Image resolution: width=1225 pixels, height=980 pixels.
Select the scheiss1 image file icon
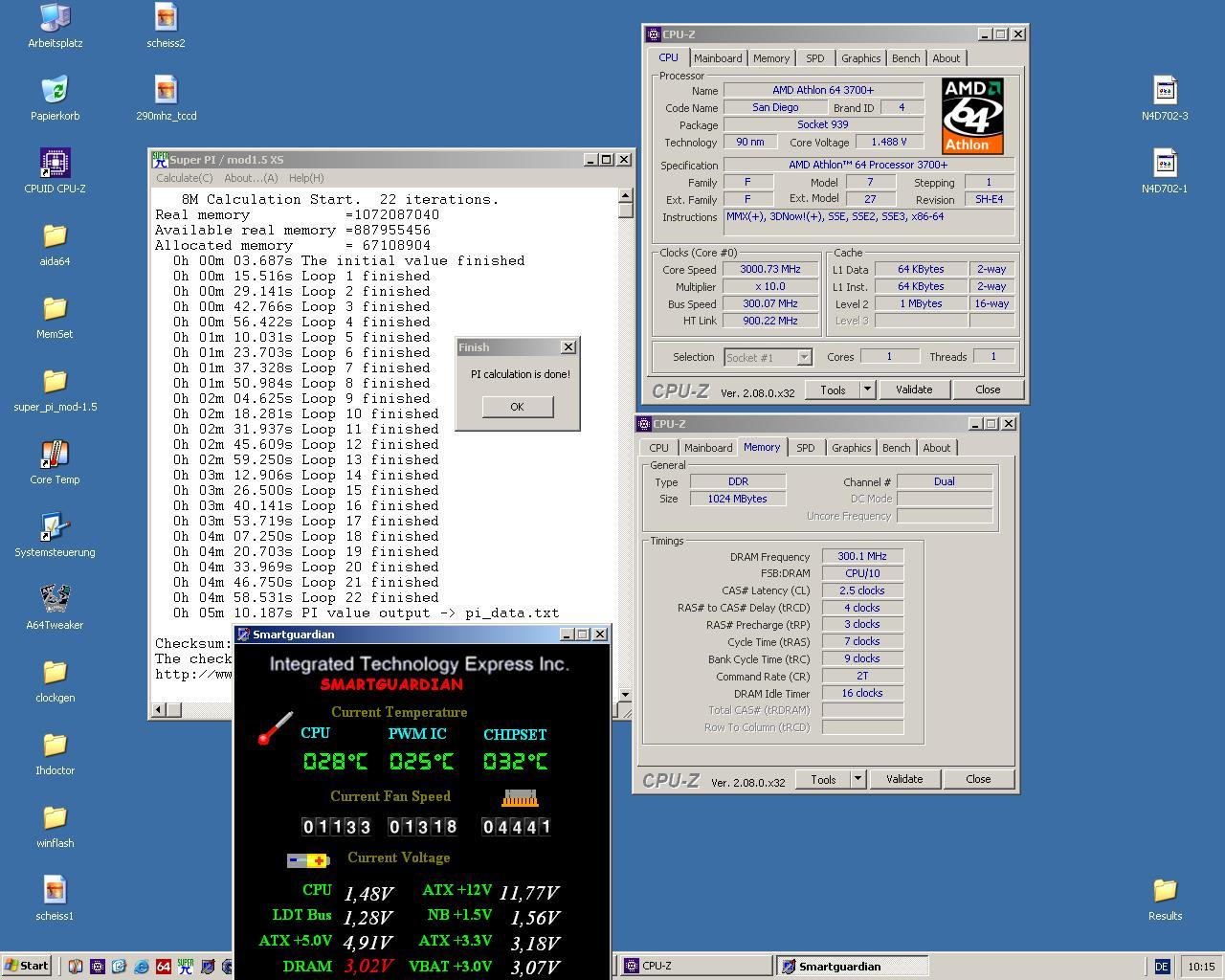coord(55,890)
